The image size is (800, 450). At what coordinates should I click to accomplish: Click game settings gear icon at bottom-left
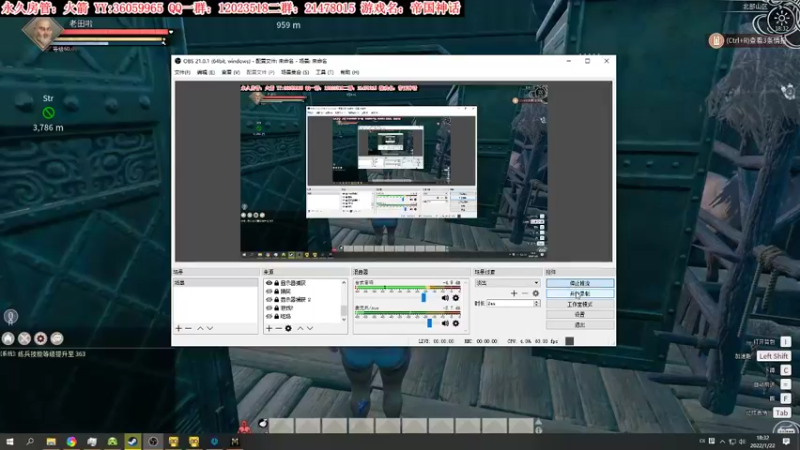click(41, 338)
